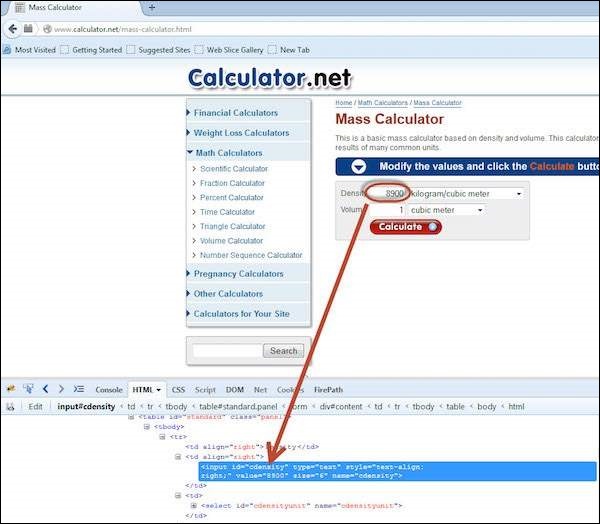Open Fraction Calculator link
Image resolution: width=600 pixels, height=524 pixels.
click(232, 183)
